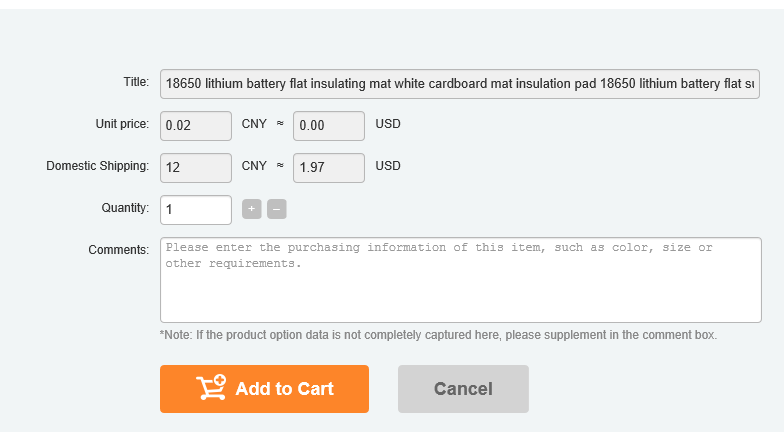Viewport: 784px width, 432px height.
Task: Click the Comments label
Action: (x=119, y=249)
